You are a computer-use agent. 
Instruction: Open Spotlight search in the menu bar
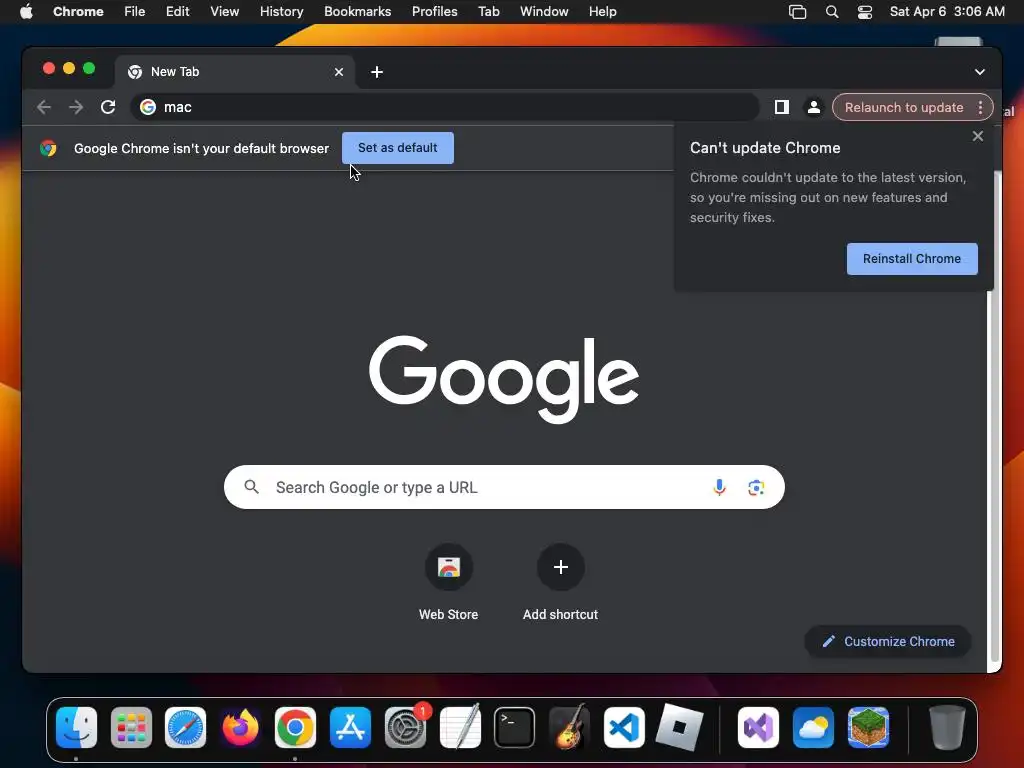coord(831,12)
